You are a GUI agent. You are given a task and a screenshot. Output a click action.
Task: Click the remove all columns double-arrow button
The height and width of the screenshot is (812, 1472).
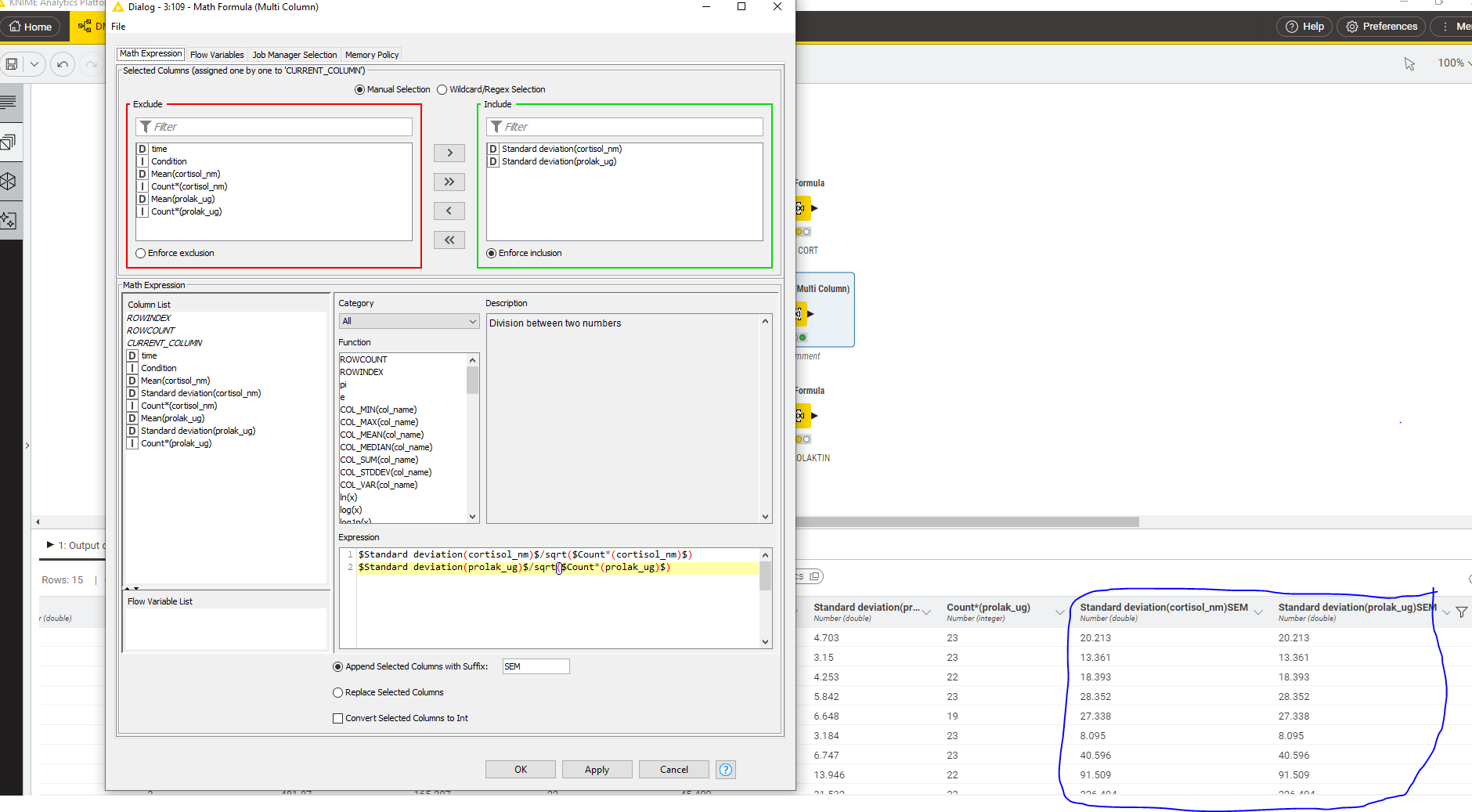[449, 240]
